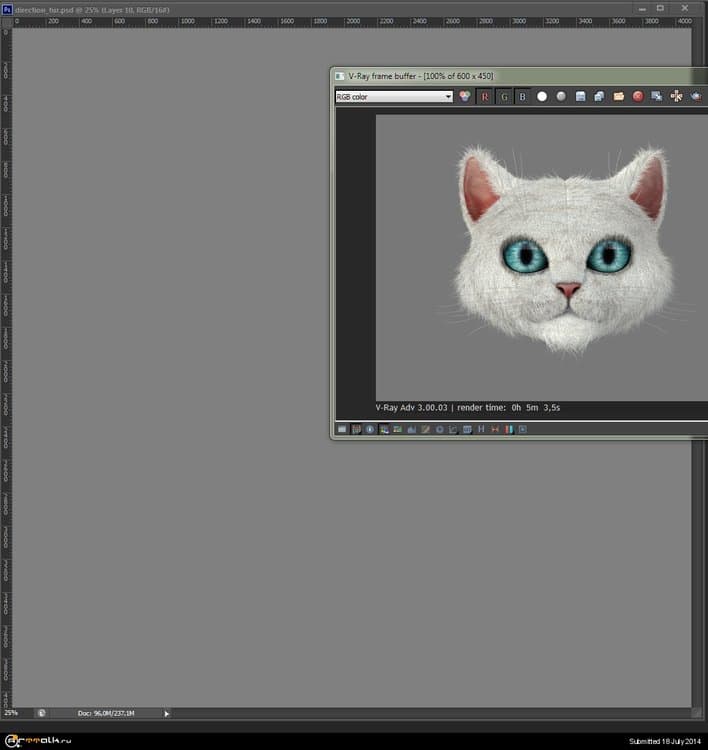This screenshot has width=708, height=750.
Task: Open the RGB color channel dropdown
Action: (394, 97)
